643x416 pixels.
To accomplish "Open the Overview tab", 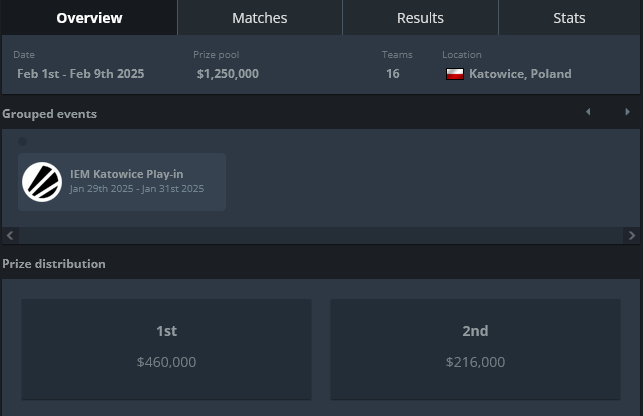I will (x=89, y=18).
